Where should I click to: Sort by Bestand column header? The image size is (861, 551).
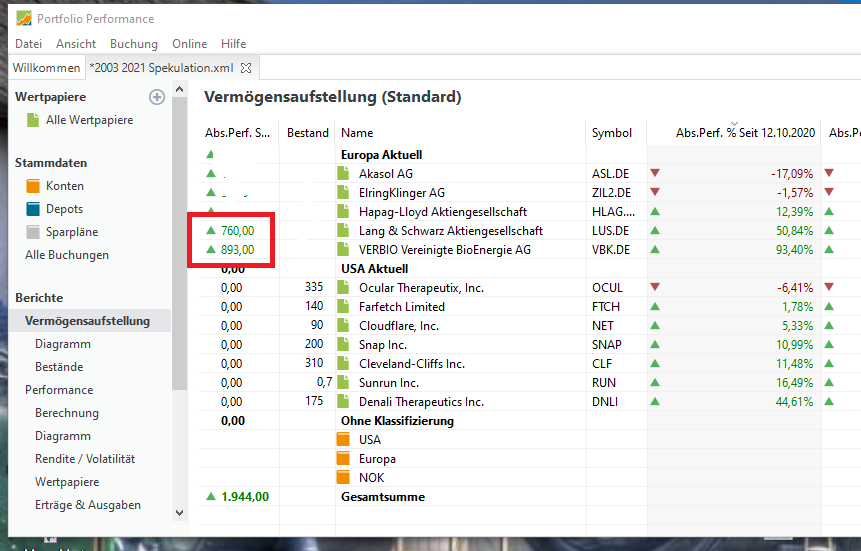click(x=308, y=133)
